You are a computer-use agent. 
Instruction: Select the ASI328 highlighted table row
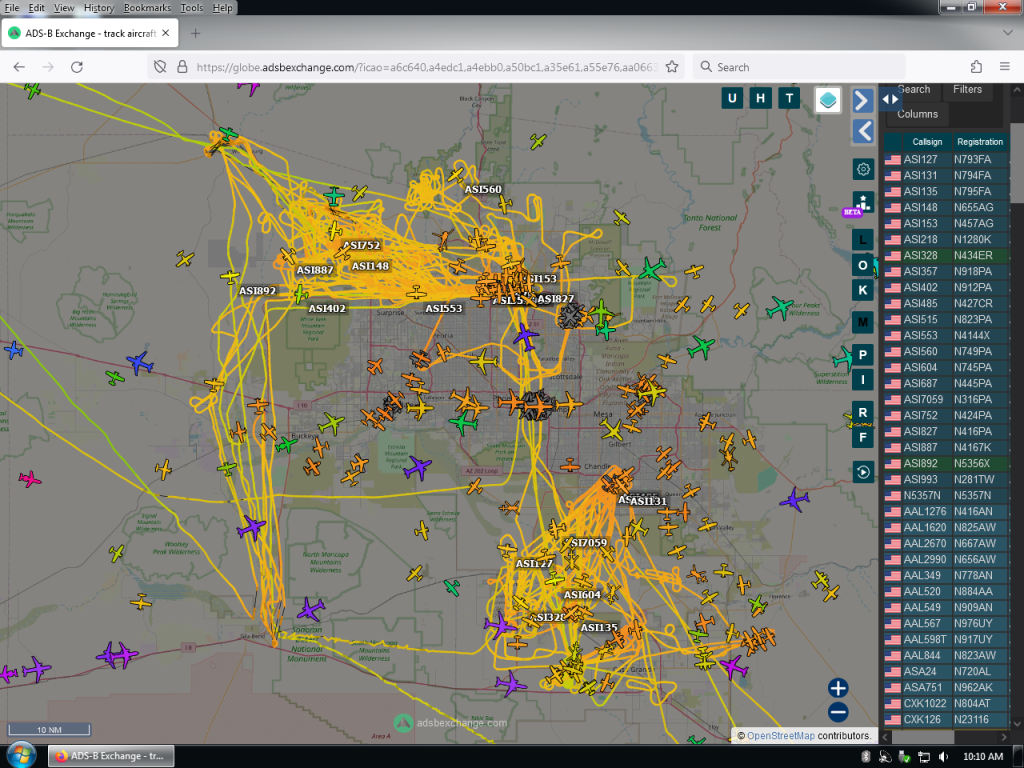pos(946,255)
